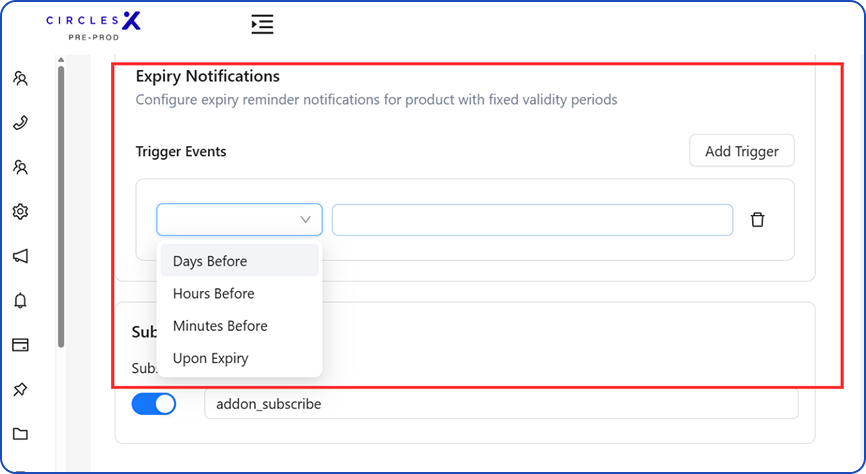The image size is (866, 474).
Task: Open the phone section in the sidebar
Action: pos(20,123)
